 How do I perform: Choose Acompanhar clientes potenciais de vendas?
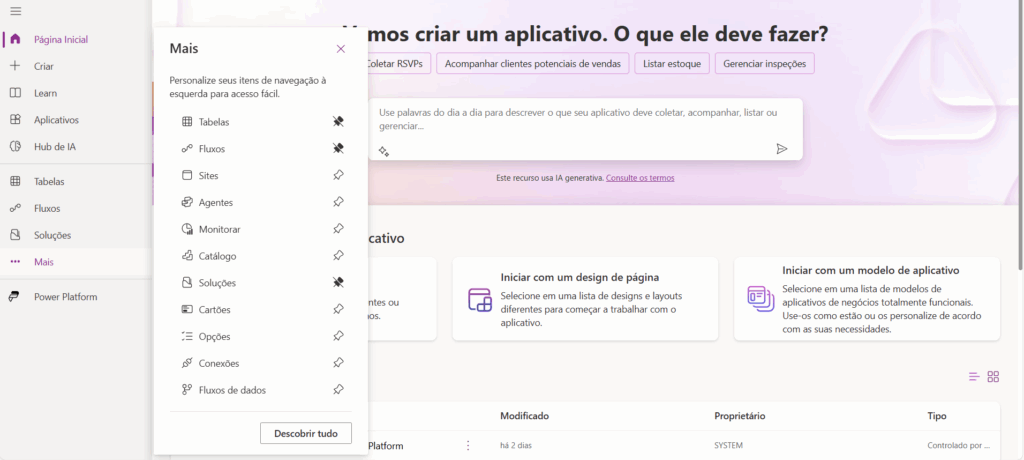click(533, 63)
